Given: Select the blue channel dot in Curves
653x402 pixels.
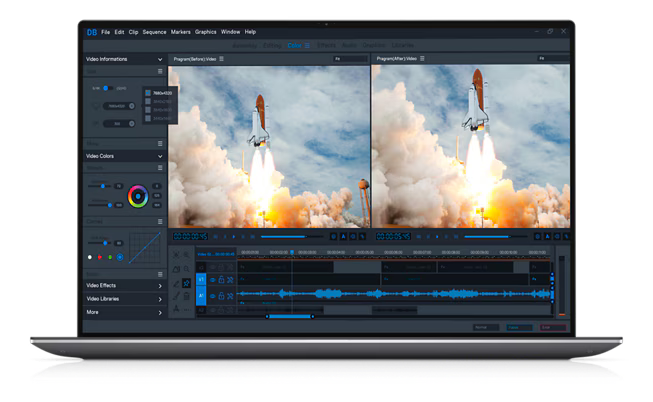Looking at the screenshot, I should pos(120,257).
